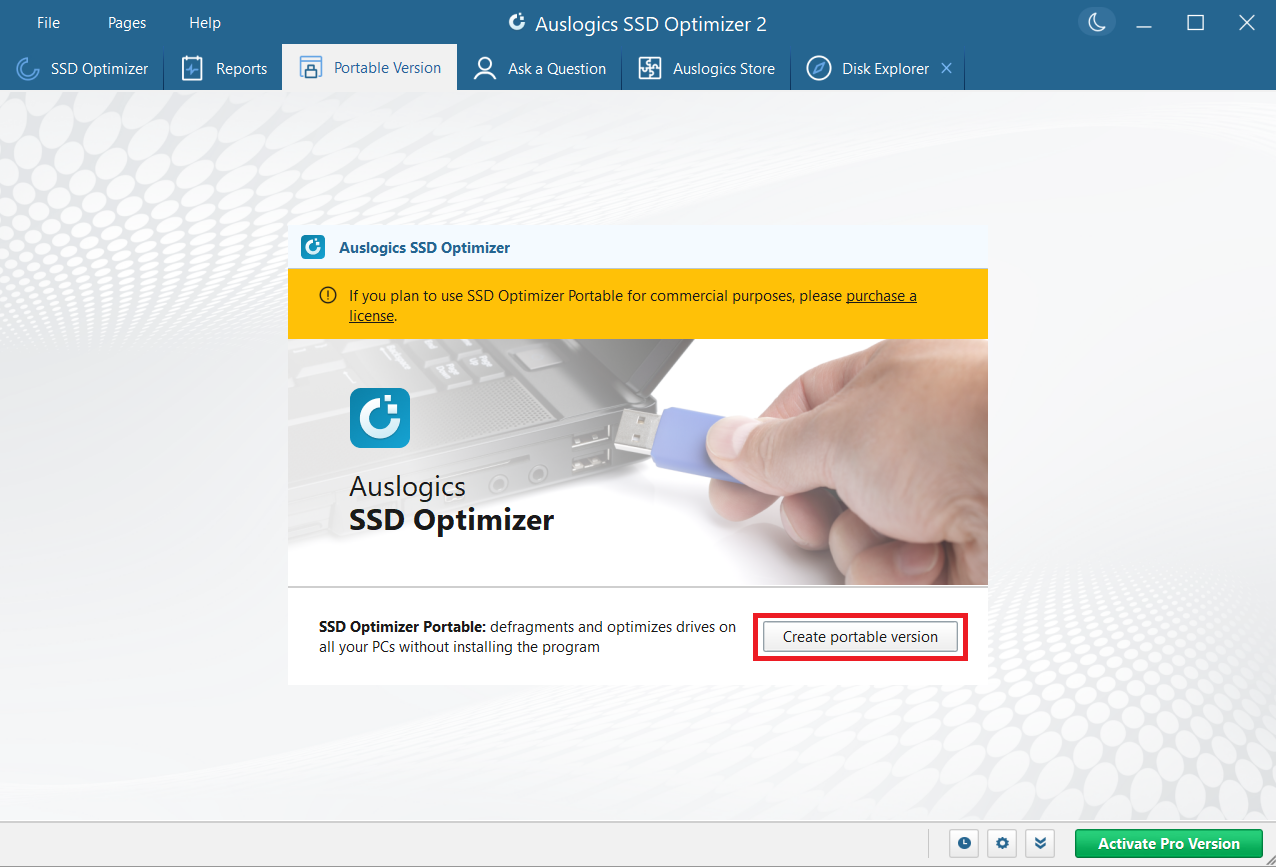Expand the double-chevron menu in status bar
Viewport: 1276px width, 867px height.
coord(1040,843)
